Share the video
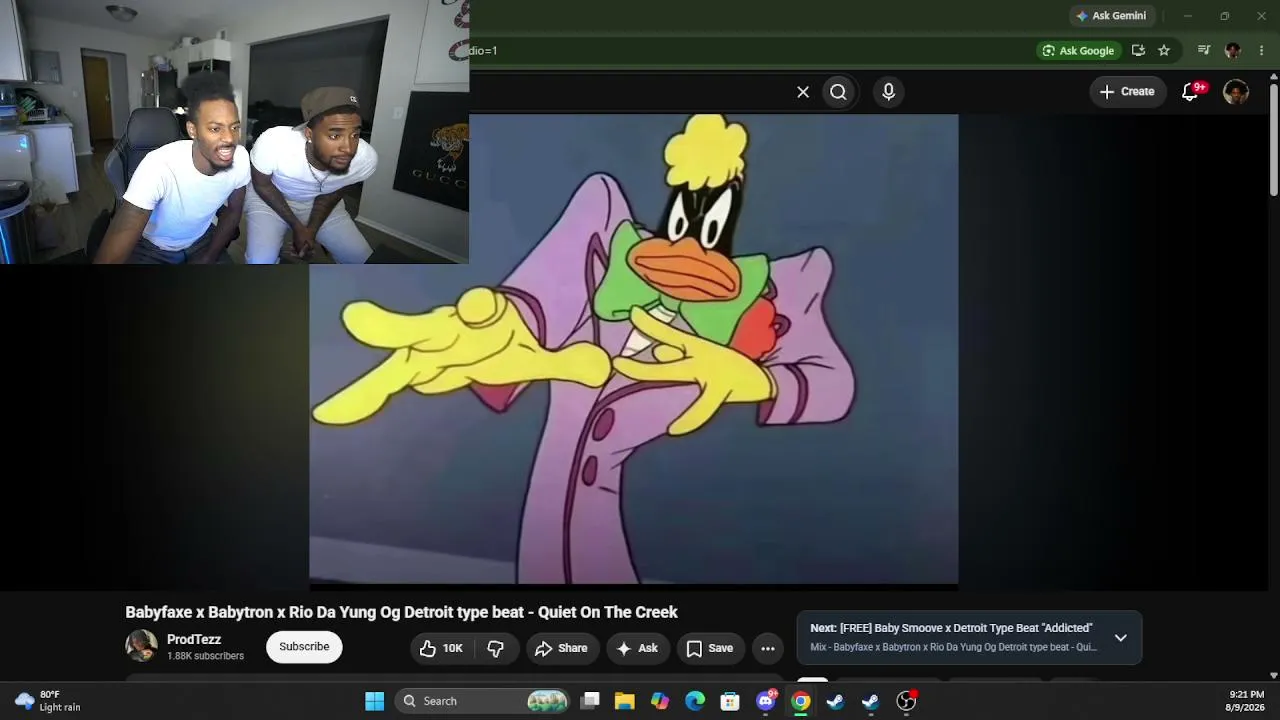Image resolution: width=1280 pixels, height=720 pixels. point(561,648)
